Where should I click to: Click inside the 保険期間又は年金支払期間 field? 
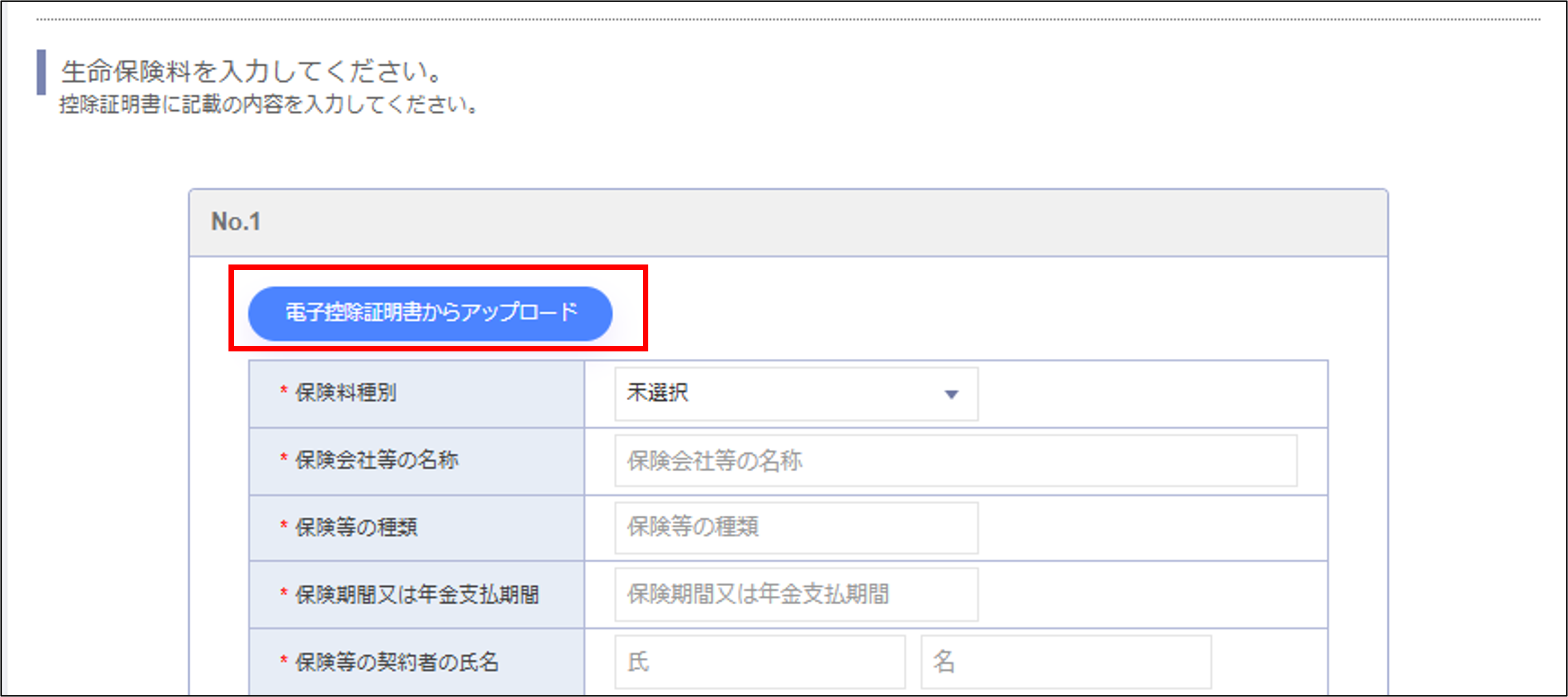(791, 595)
